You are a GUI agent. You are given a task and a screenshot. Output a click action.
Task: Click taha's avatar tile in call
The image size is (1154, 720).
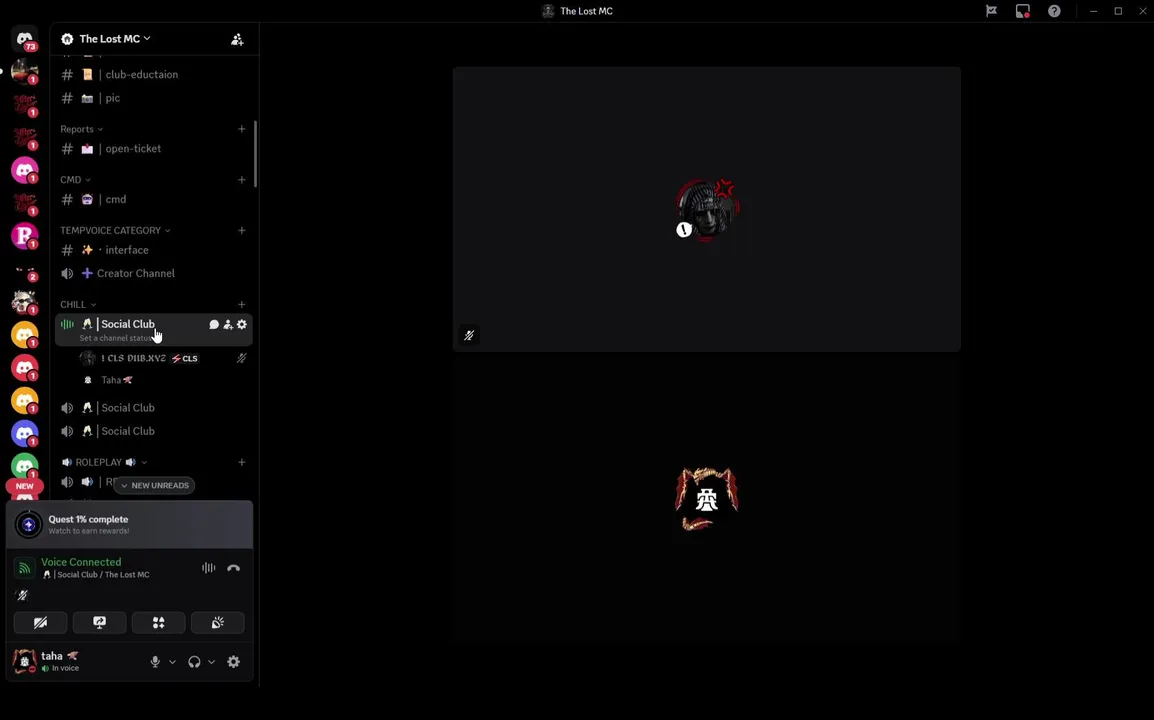707,500
